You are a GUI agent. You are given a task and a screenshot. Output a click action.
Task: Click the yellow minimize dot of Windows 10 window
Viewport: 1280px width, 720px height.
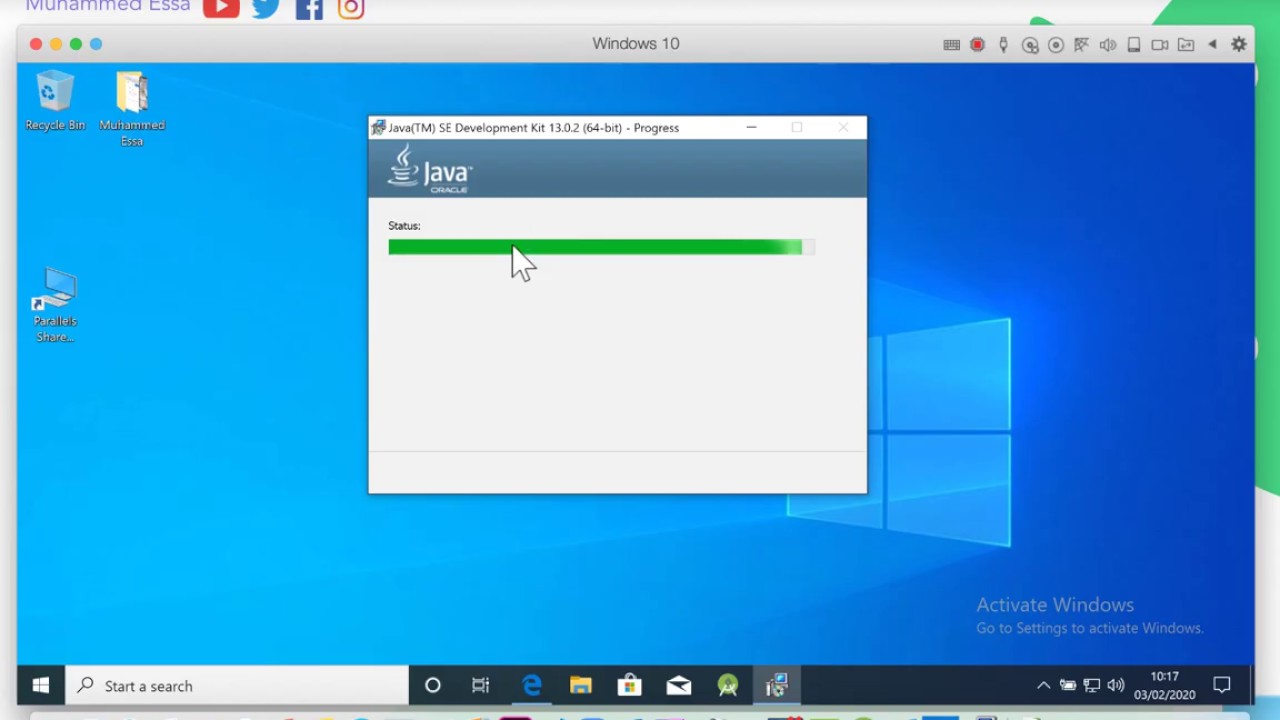pos(56,44)
